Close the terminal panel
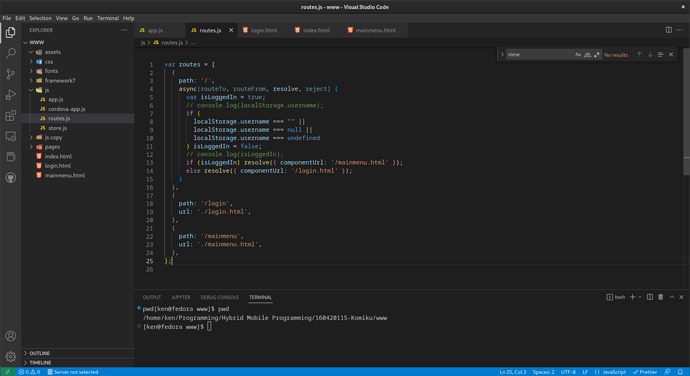Image resolution: width=690 pixels, height=376 pixels. (681, 297)
